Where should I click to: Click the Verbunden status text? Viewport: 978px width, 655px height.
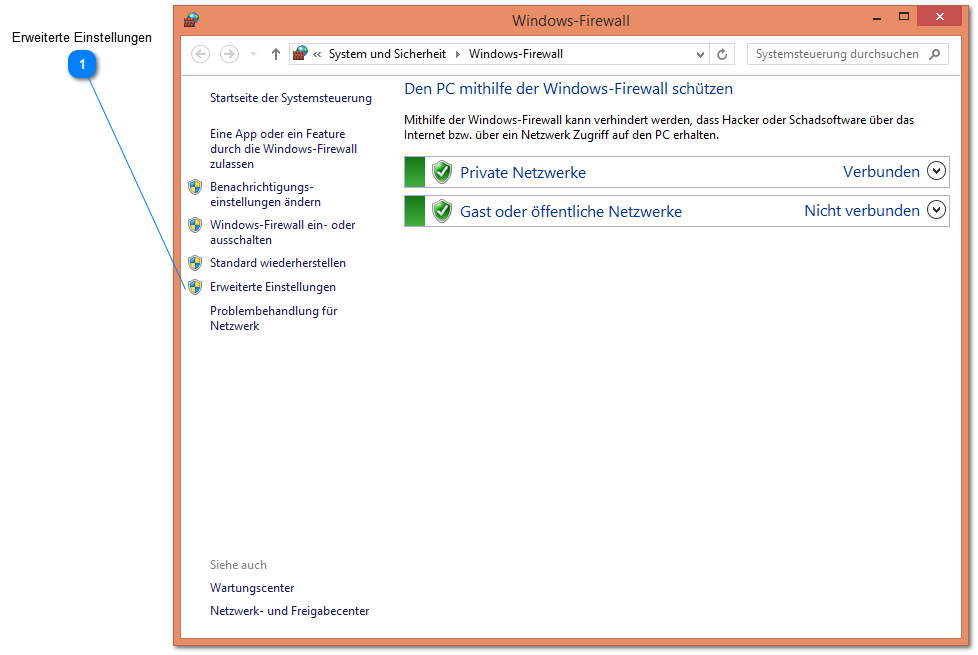(881, 172)
